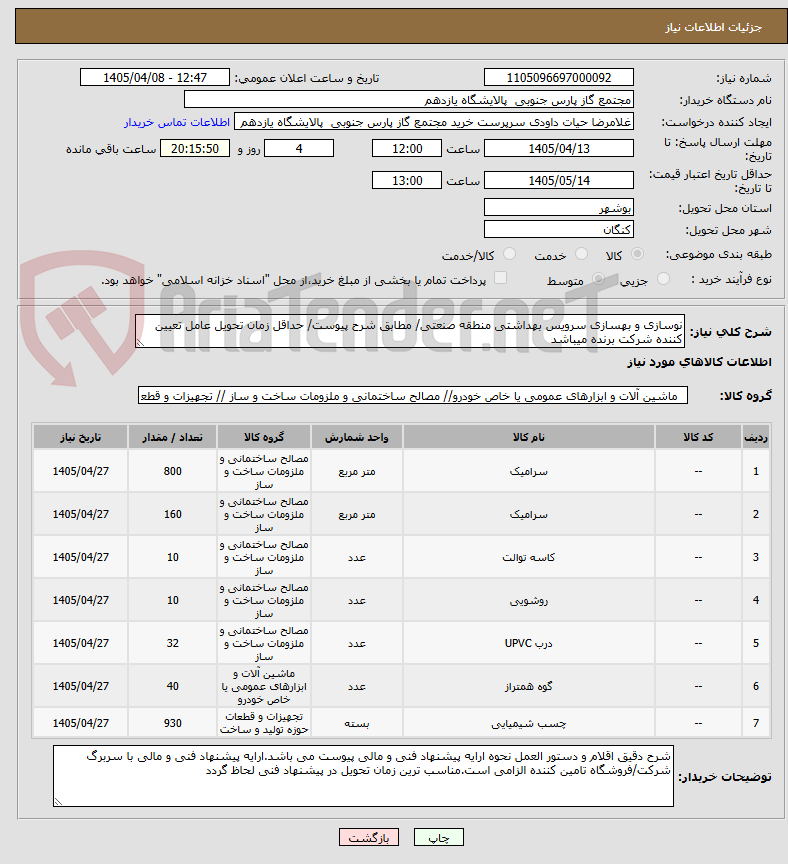Click the گوه همتراز item name
Screen dimensions: 788x864
coord(528,687)
